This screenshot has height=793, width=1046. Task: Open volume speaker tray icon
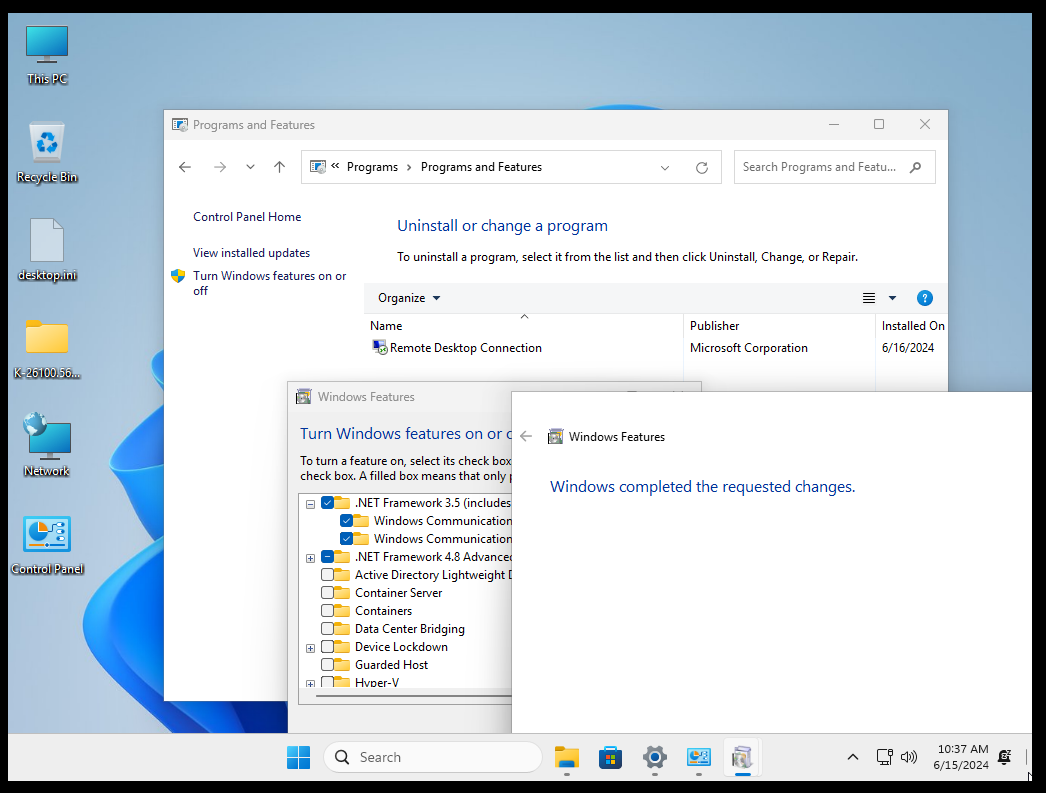tap(909, 757)
